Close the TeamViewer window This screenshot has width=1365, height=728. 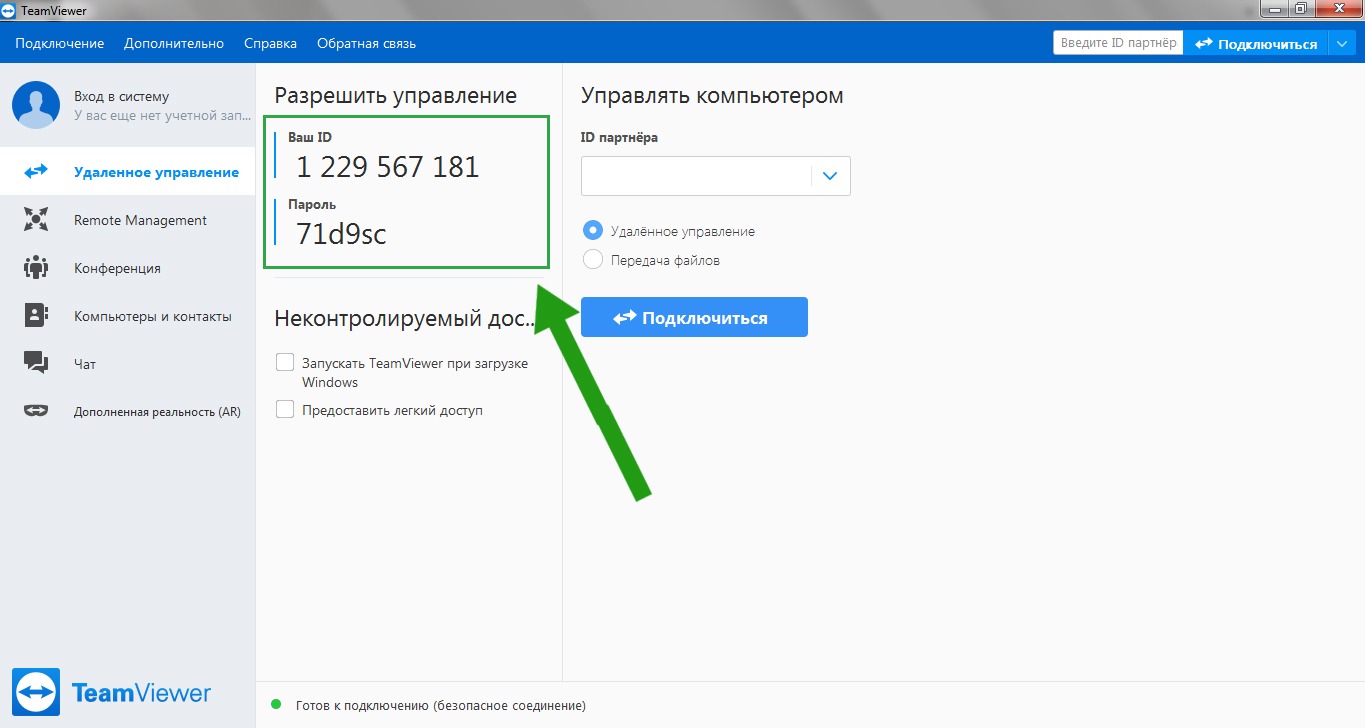[x=1337, y=9]
